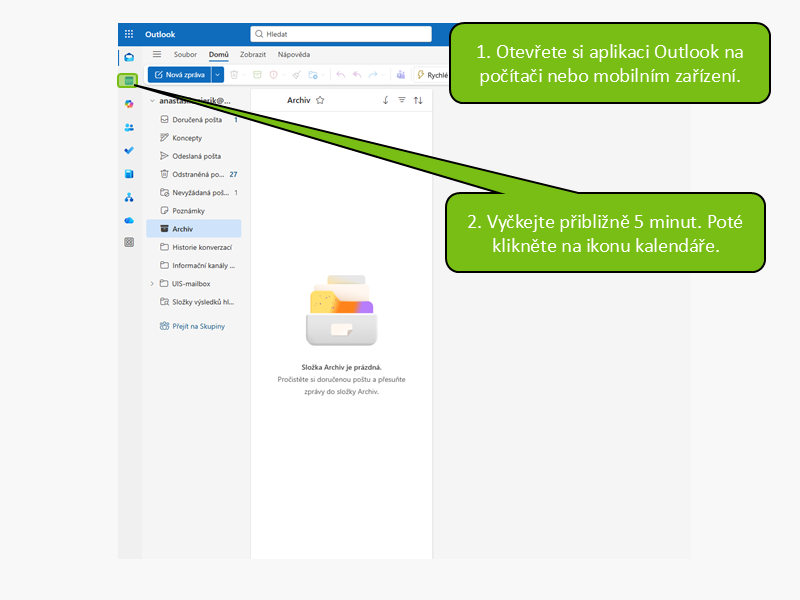This screenshot has height=600, width=800.
Task: Click the Mail icon in the left rail
Action: [x=129, y=57]
